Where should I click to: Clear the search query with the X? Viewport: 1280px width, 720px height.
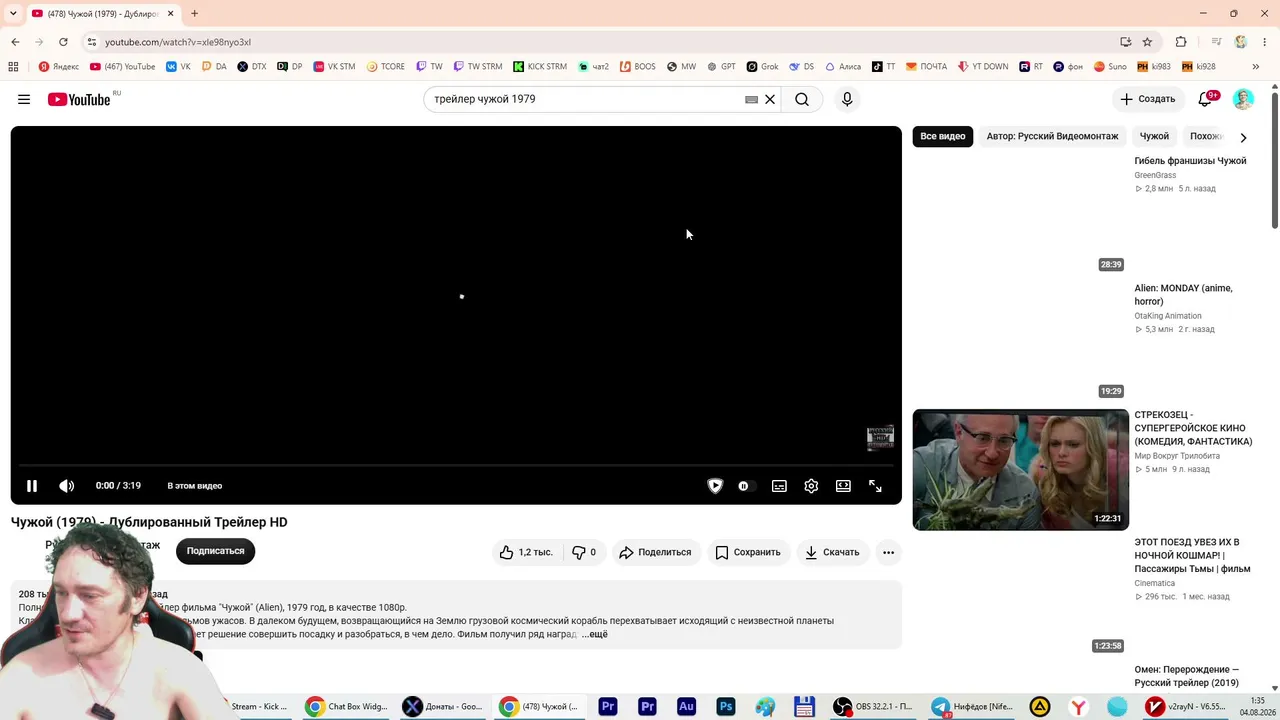[x=770, y=99]
